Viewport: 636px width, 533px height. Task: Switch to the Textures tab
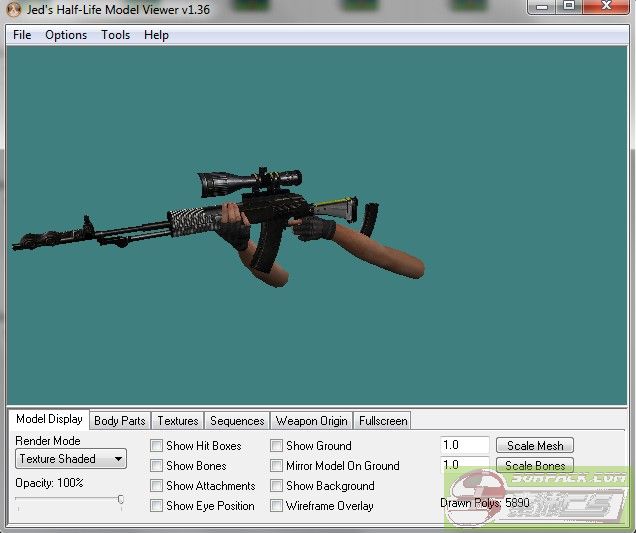click(x=178, y=421)
